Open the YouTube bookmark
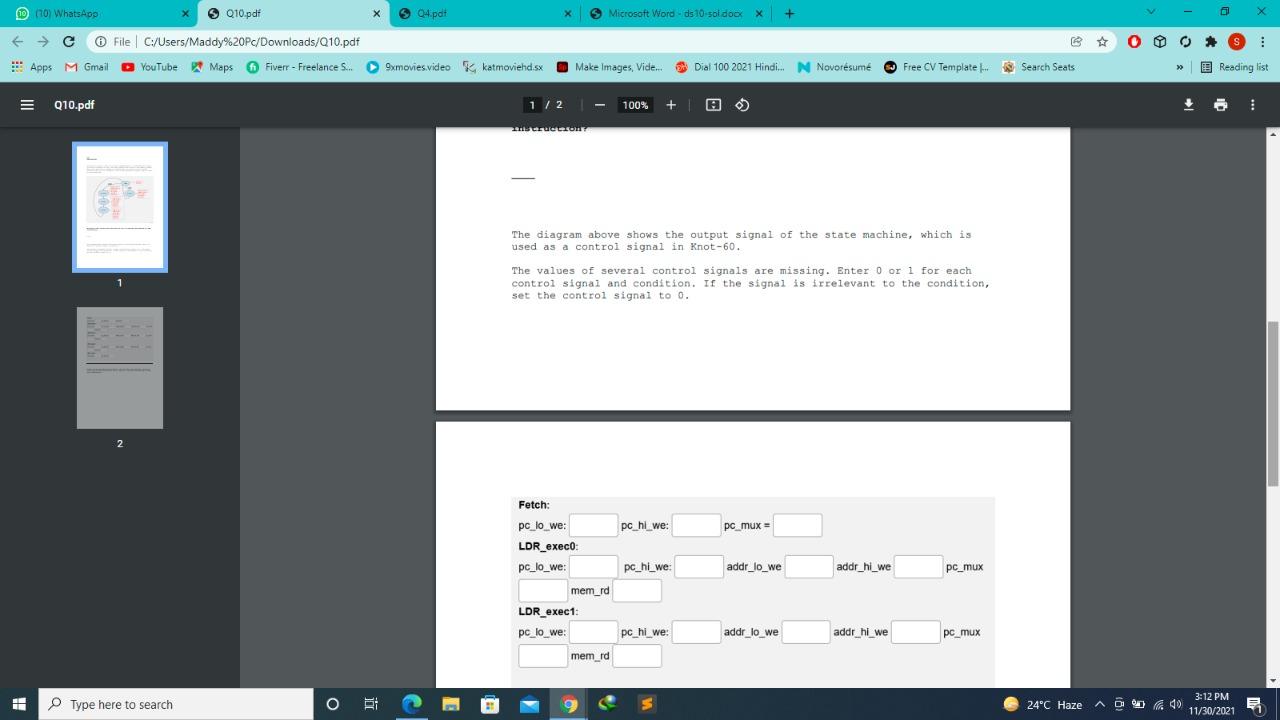 (149, 67)
